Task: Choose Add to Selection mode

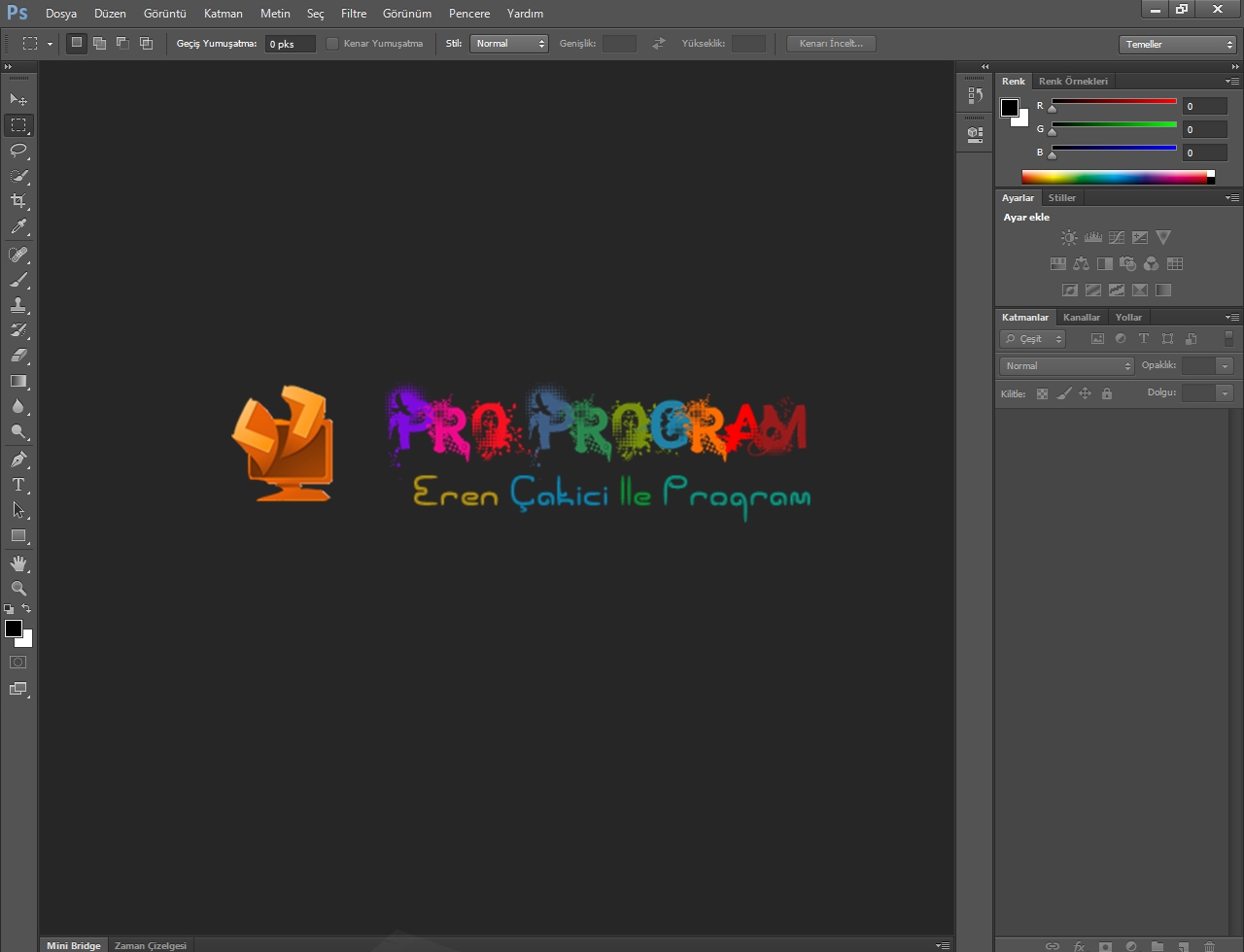Action: tap(99, 43)
